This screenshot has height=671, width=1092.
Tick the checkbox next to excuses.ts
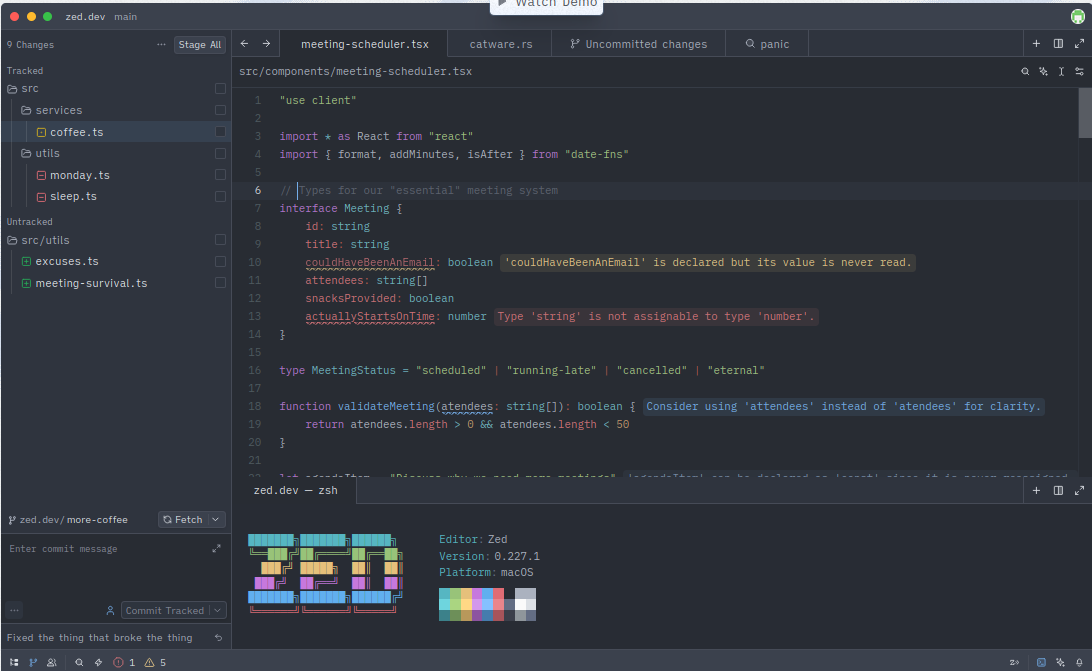point(220,262)
